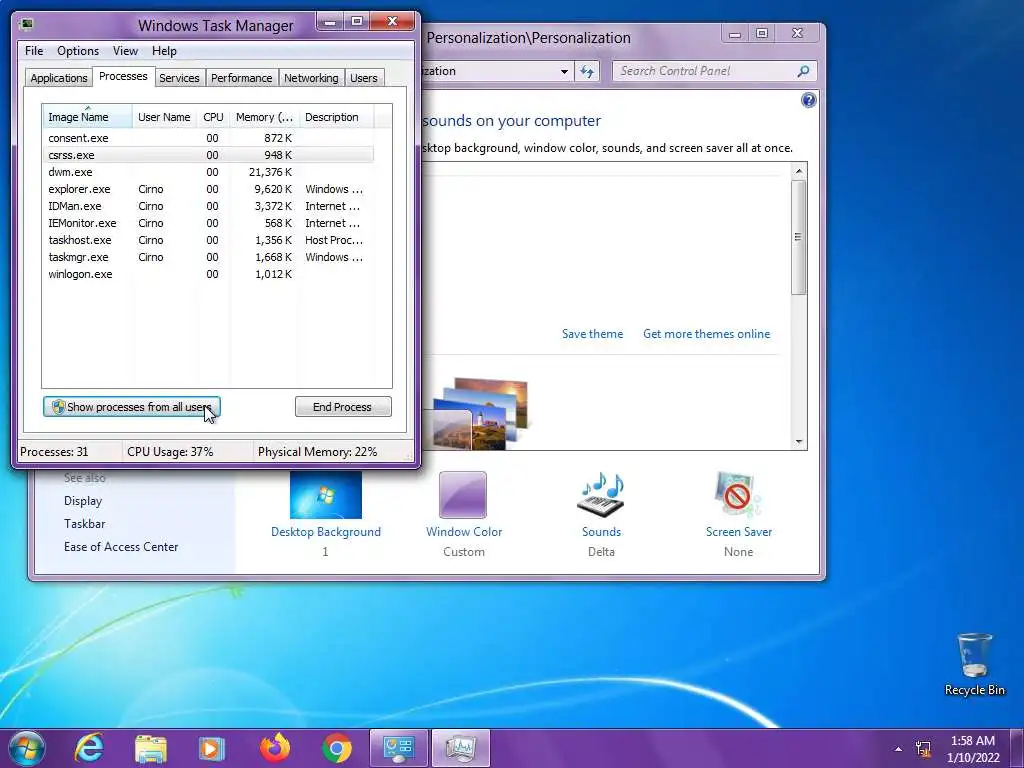Click the Screen Saver text link
Screen dimensions: 1024x768
tap(739, 532)
